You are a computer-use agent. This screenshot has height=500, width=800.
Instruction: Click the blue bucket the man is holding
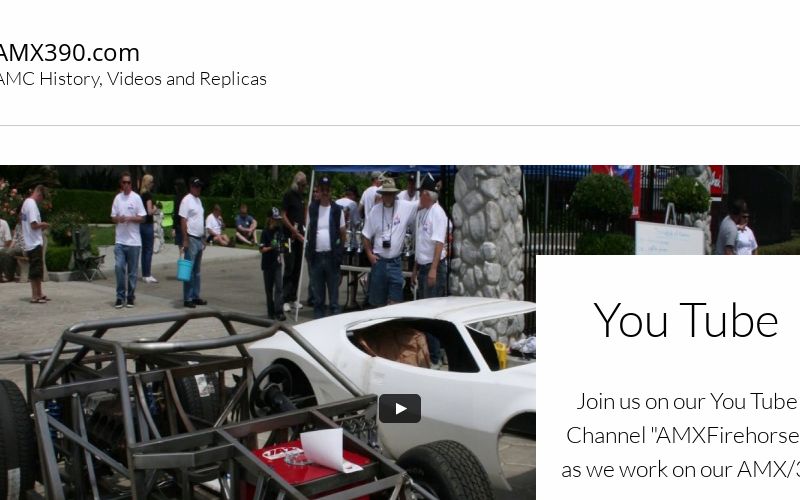pos(185,269)
